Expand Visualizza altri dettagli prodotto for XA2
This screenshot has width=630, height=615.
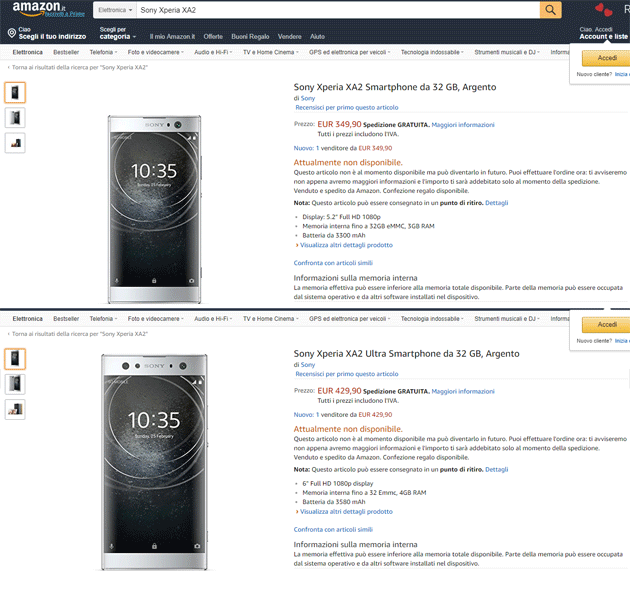click(x=346, y=244)
